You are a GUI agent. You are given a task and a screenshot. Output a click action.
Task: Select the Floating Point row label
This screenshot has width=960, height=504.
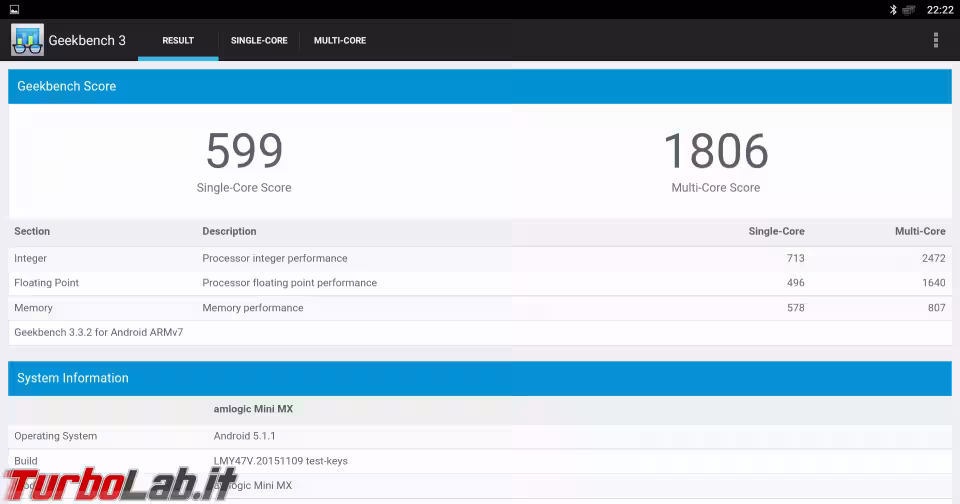coord(47,283)
